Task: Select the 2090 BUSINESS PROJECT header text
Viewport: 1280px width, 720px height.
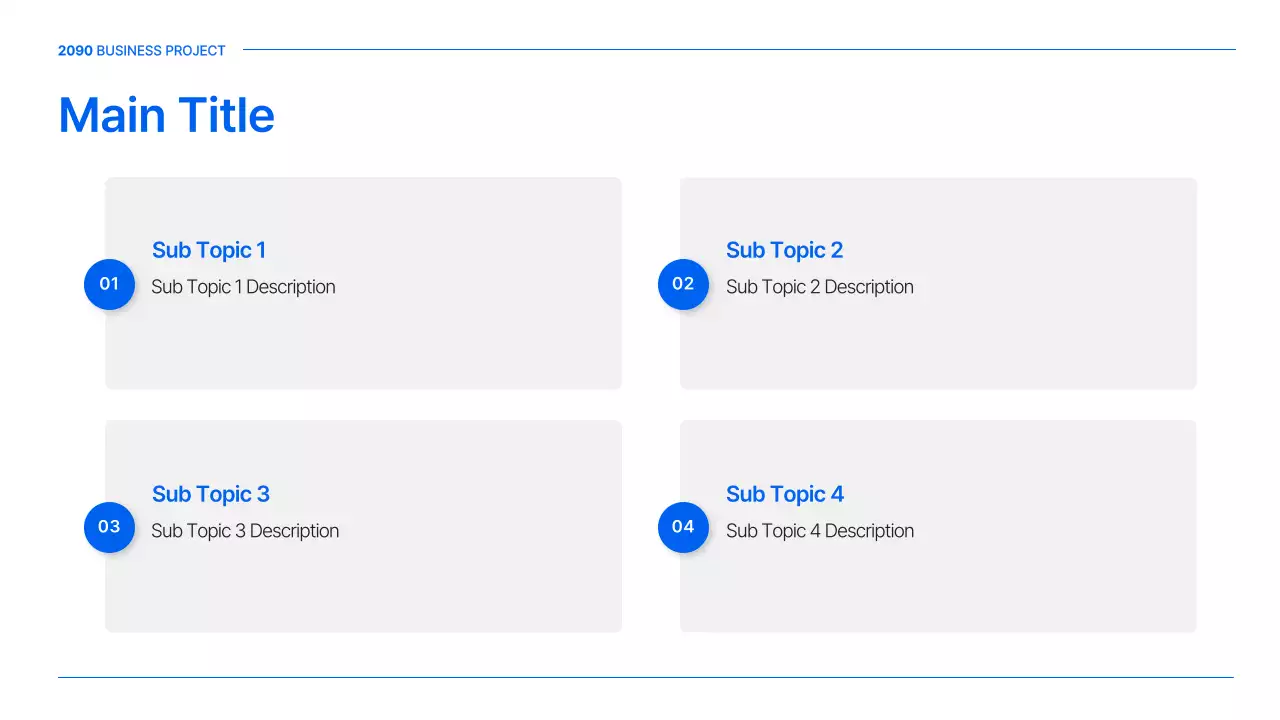Action: click(x=142, y=50)
